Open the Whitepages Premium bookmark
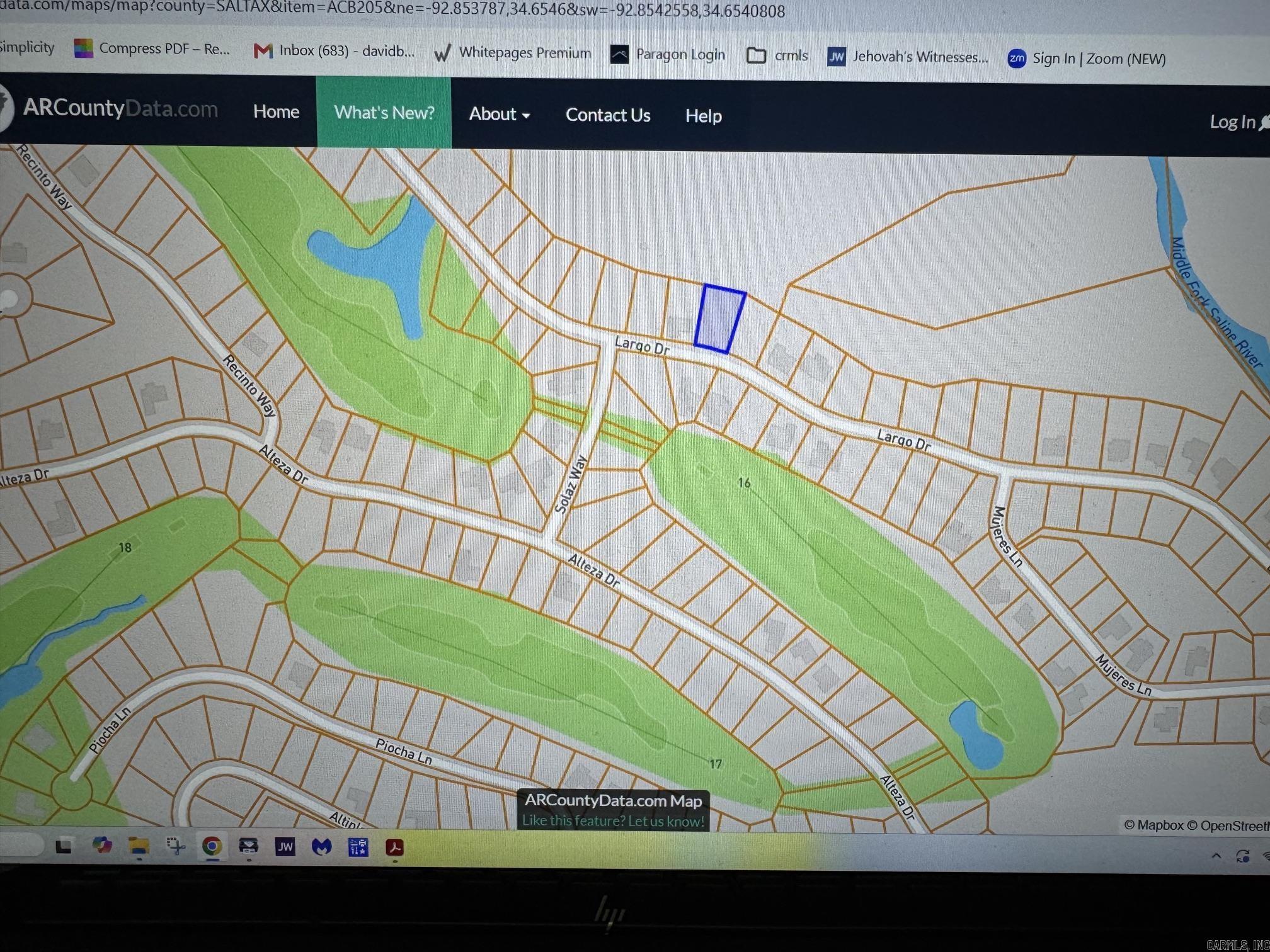This screenshot has width=1270, height=952. 513,53
